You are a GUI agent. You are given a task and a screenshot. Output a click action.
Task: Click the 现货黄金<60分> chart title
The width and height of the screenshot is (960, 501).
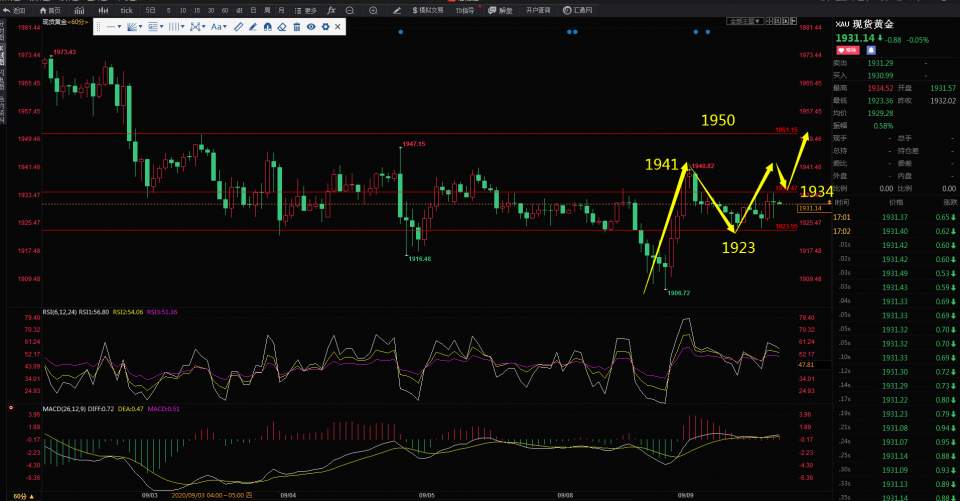tap(65, 21)
